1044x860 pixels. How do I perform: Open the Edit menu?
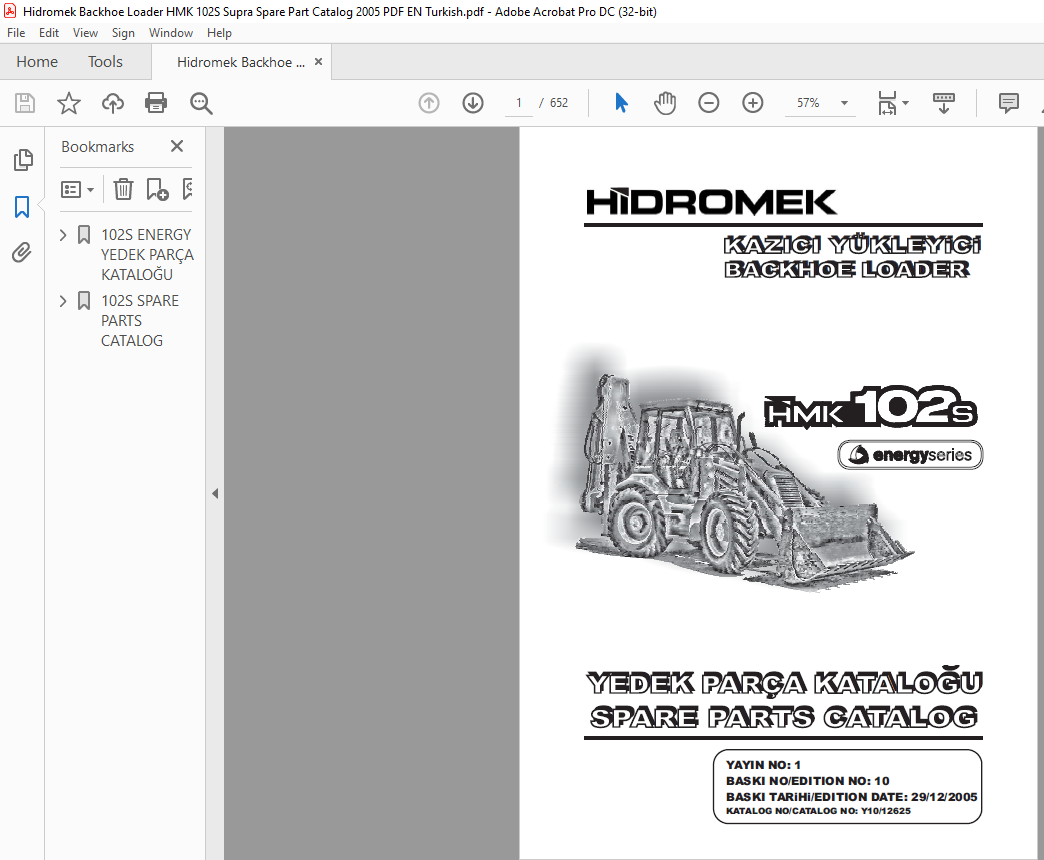click(x=49, y=33)
